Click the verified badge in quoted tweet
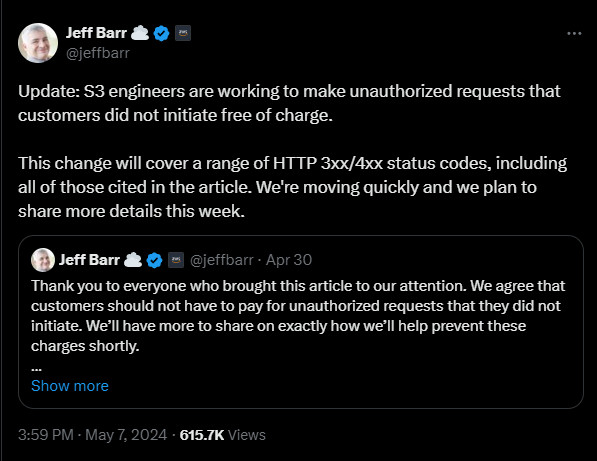 click(154, 260)
